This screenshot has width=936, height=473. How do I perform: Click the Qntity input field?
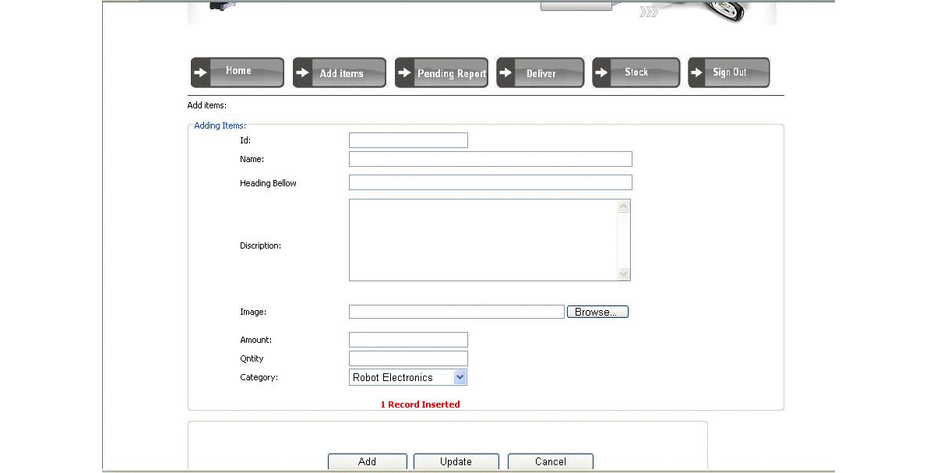(x=408, y=358)
